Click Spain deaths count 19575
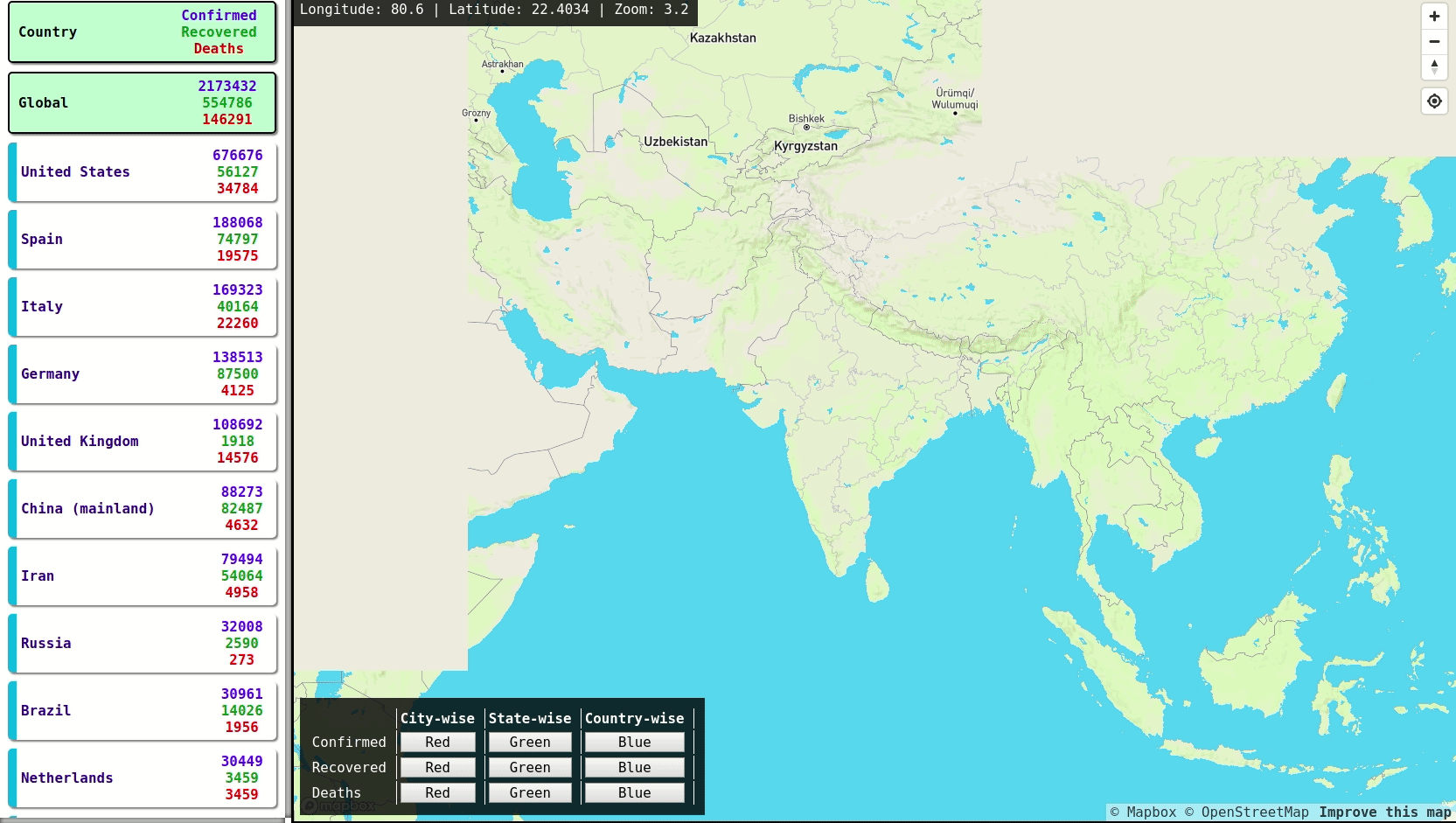The image size is (1456, 823). (238, 256)
